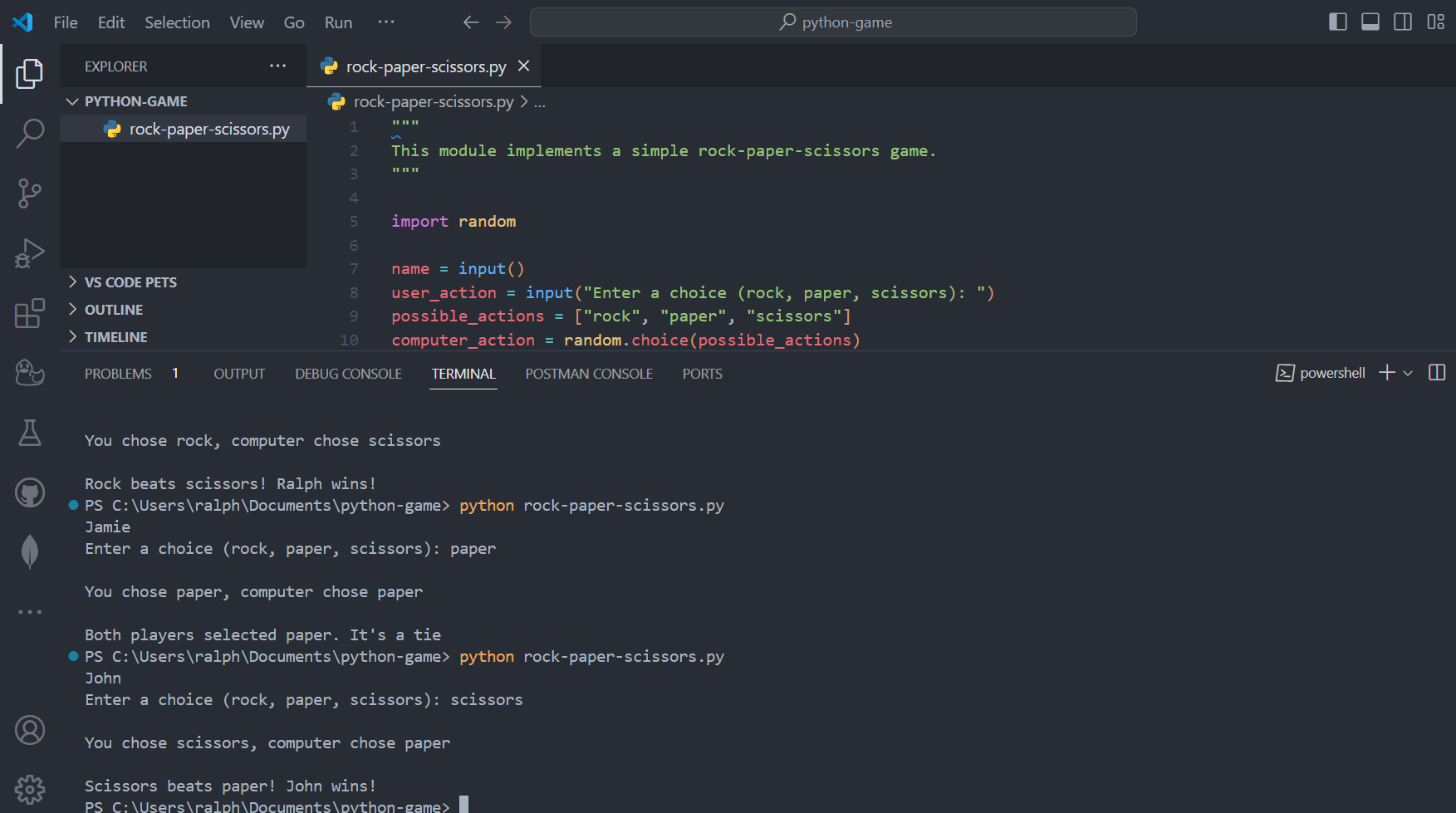Open the Source Control view
Viewport: 1456px width, 813px height.
pyautogui.click(x=30, y=193)
